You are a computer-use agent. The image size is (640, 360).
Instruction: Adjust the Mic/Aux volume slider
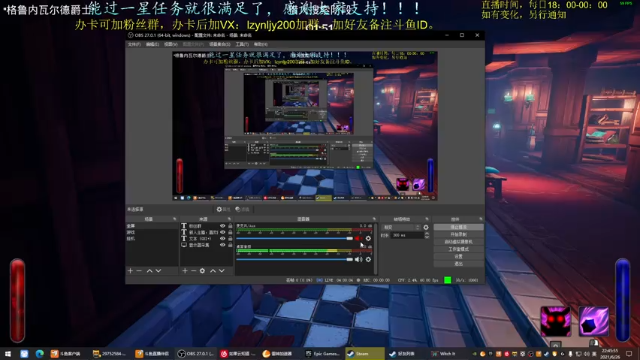(x=294, y=238)
